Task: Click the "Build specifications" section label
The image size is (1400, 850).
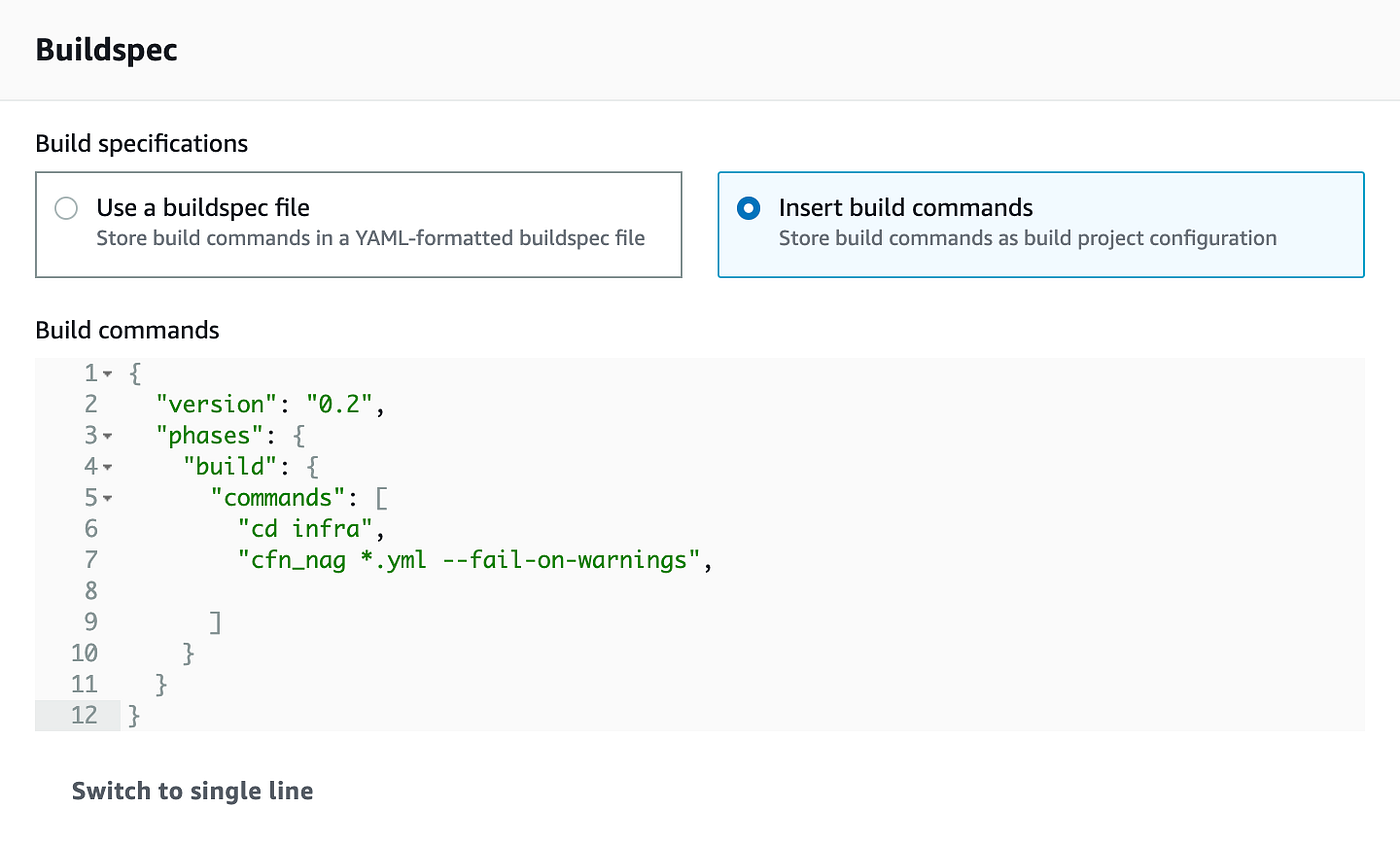Action: [141, 143]
